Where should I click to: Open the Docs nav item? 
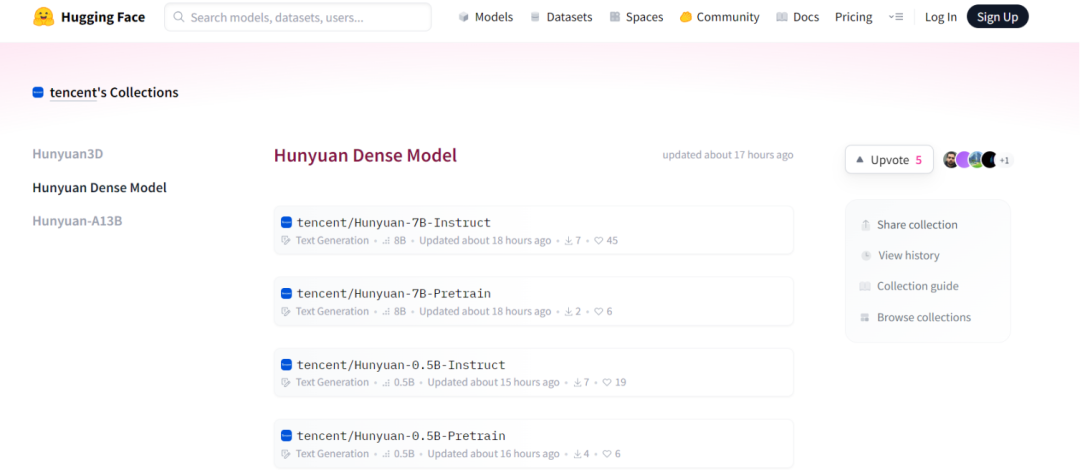click(x=798, y=17)
